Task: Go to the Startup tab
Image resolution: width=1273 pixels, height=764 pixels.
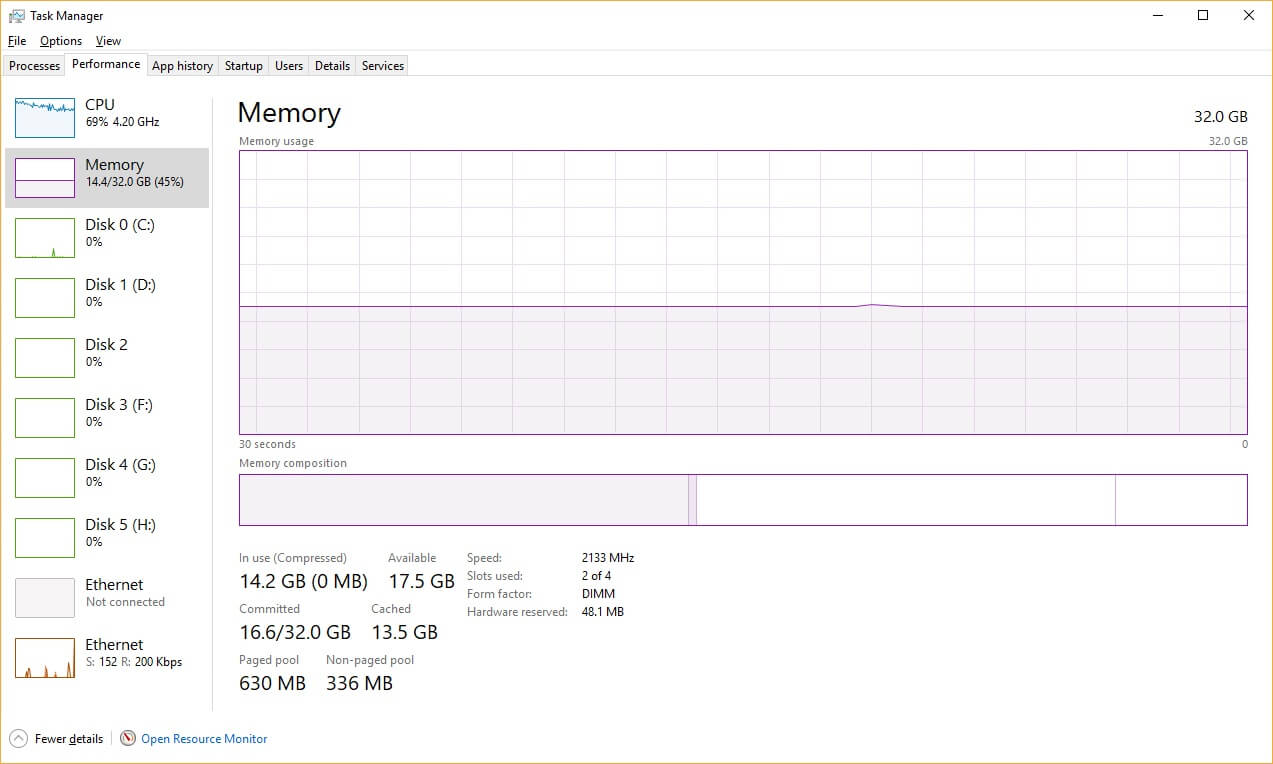Action: pos(243,66)
